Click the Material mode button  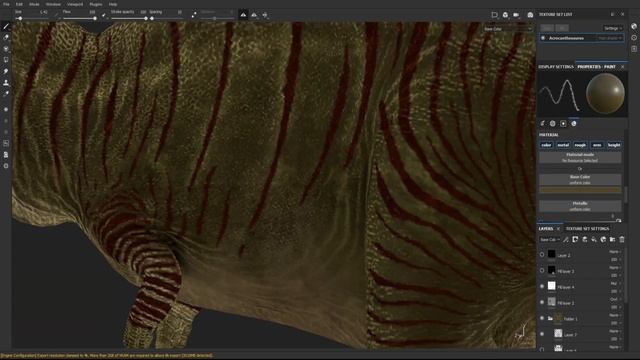[x=580, y=158]
